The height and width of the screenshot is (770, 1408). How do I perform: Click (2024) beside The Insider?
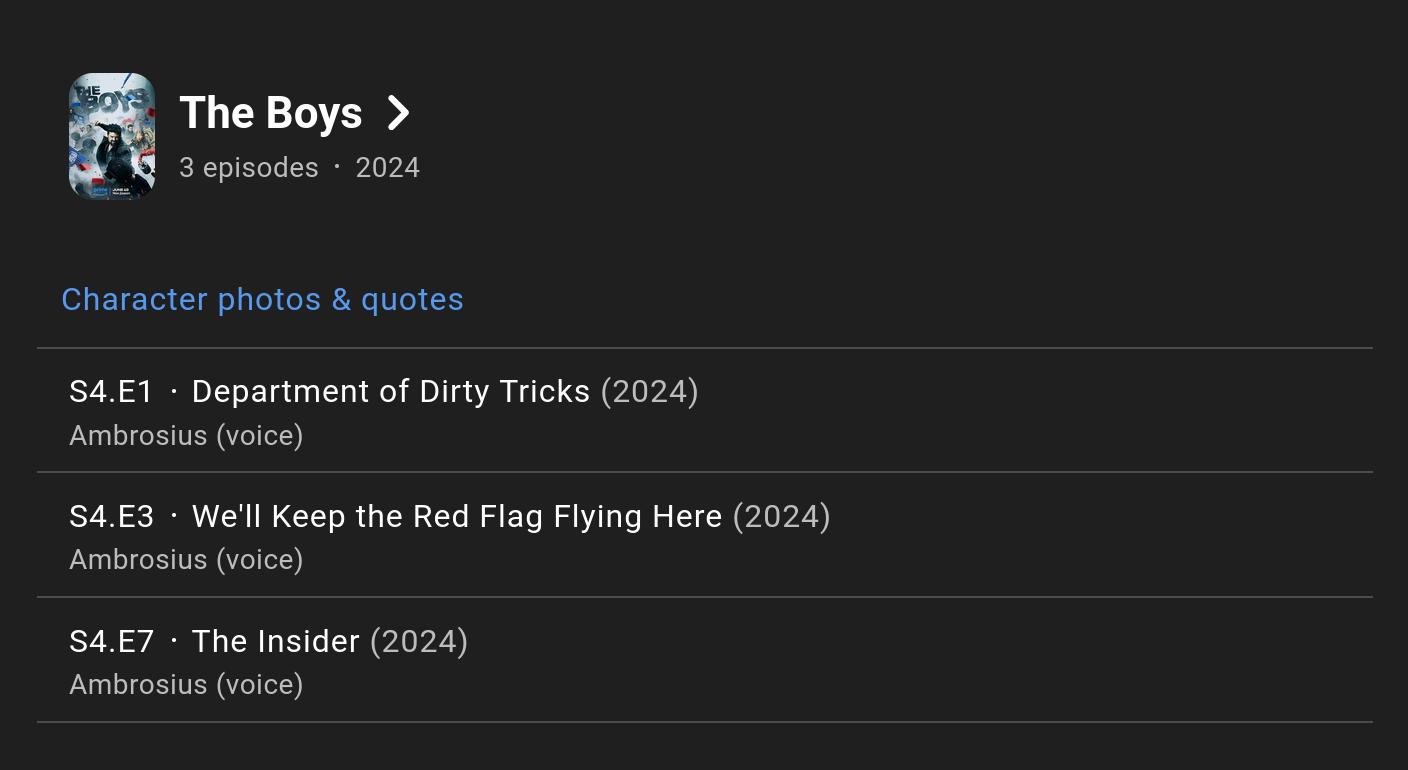click(419, 641)
